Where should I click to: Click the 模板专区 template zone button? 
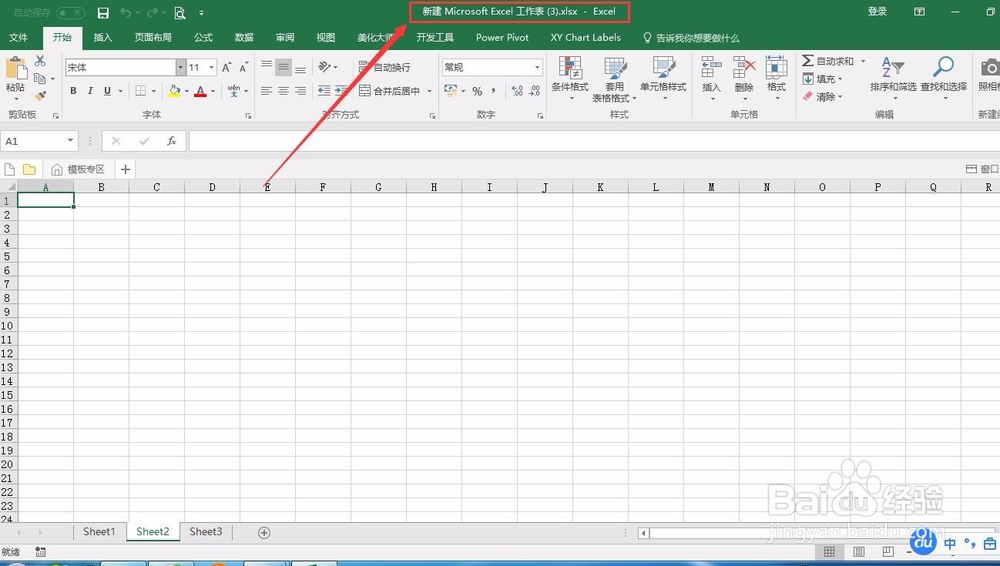(x=77, y=169)
